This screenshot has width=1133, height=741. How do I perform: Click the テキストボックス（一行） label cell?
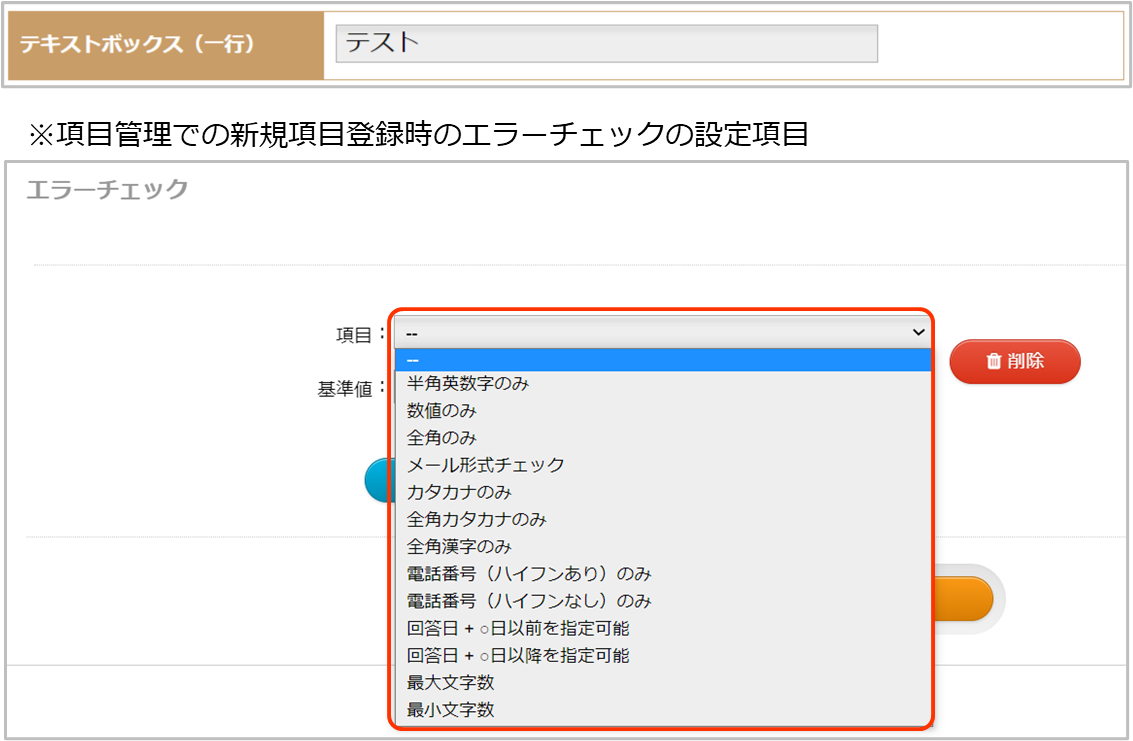166,46
